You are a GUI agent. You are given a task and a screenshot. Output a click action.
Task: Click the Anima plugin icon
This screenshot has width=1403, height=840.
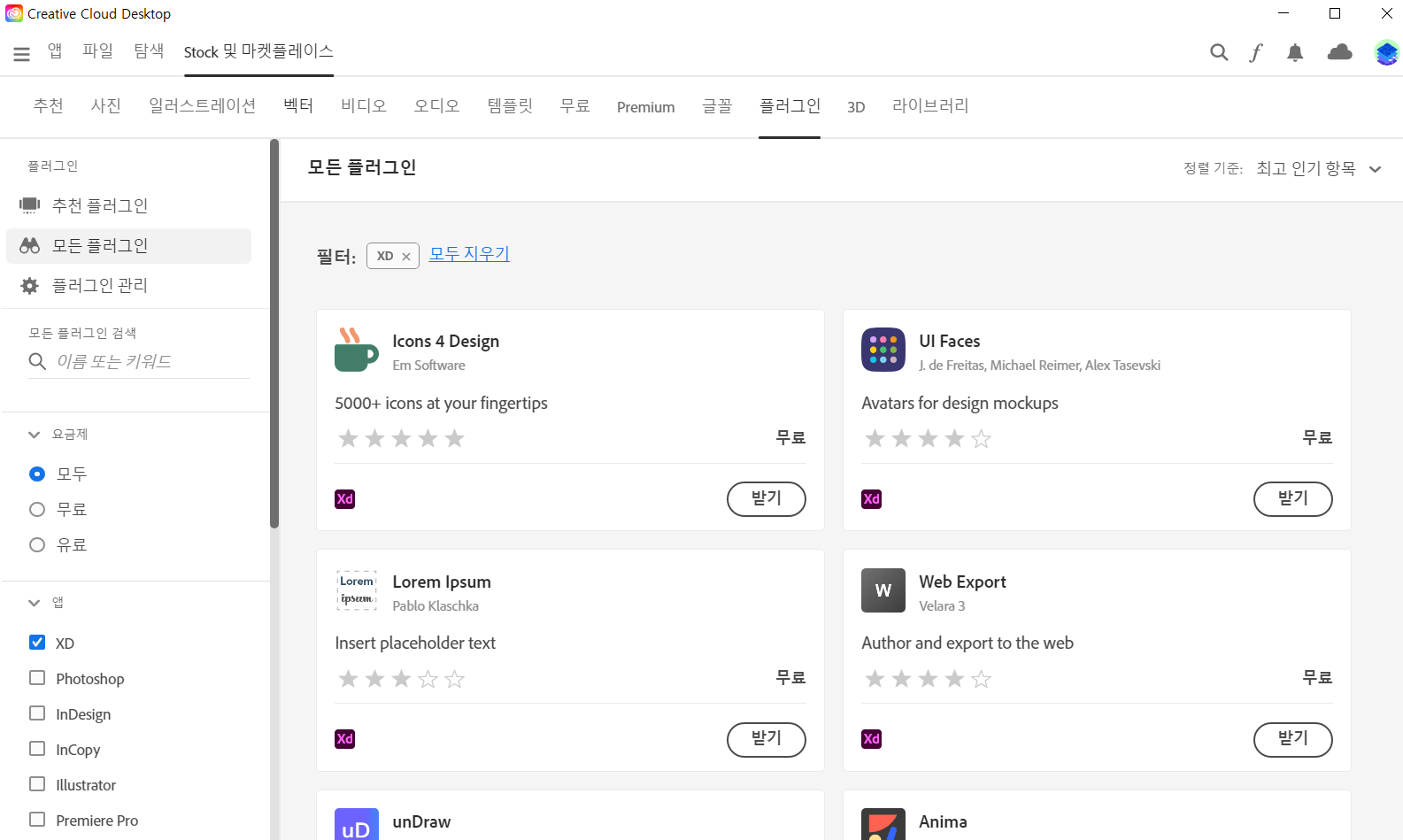pos(883,824)
